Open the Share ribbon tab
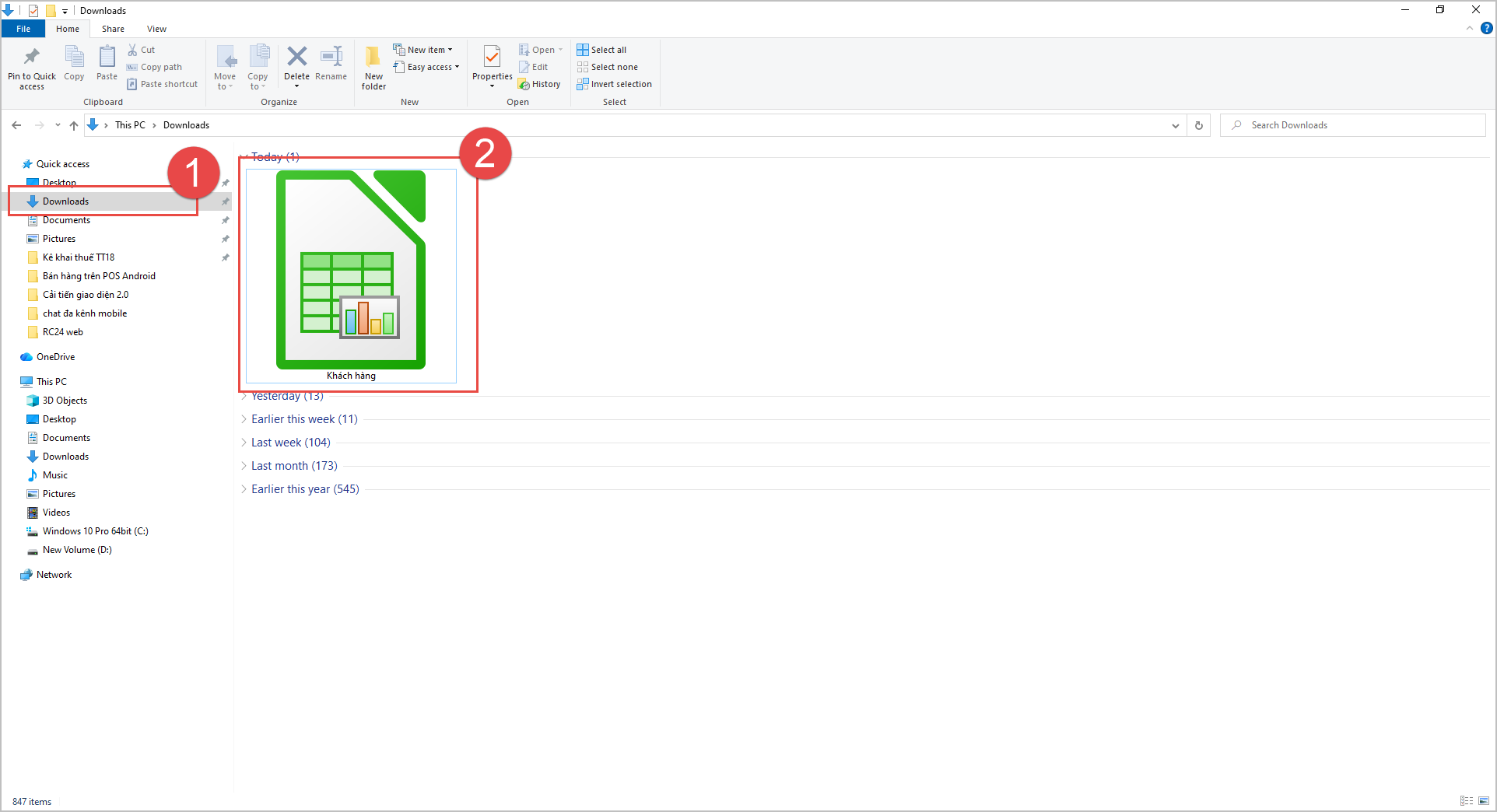Viewport: 1497px width, 812px height. pyautogui.click(x=113, y=29)
